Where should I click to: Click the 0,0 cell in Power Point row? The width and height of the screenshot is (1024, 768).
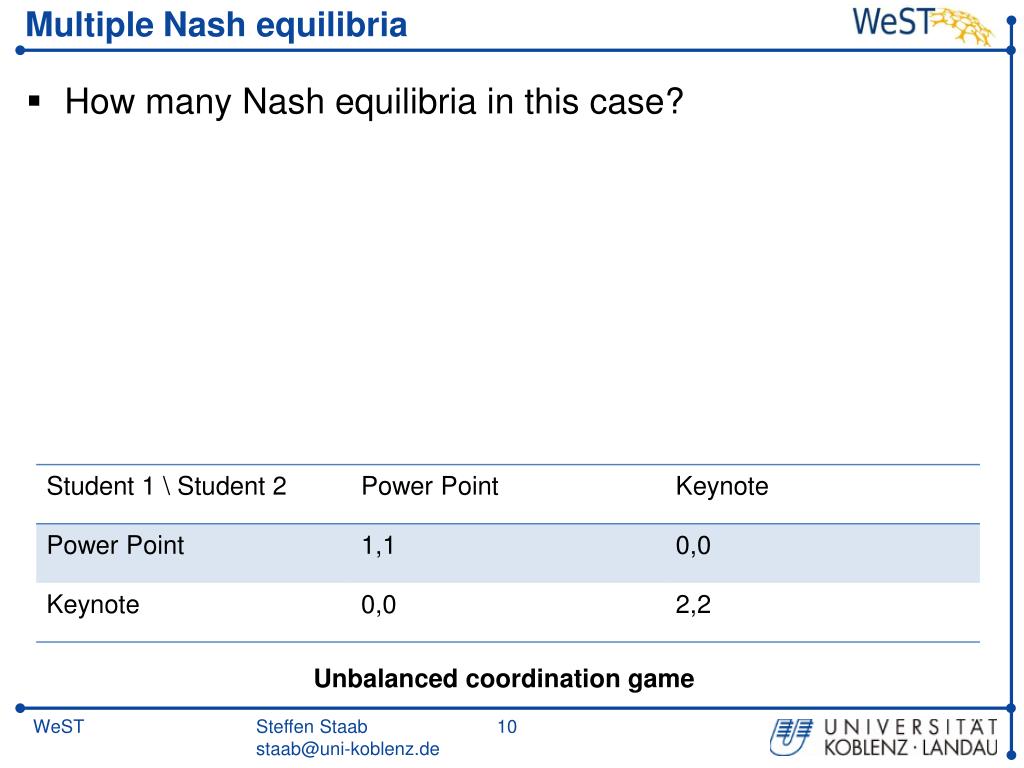(x=693, y=545)
